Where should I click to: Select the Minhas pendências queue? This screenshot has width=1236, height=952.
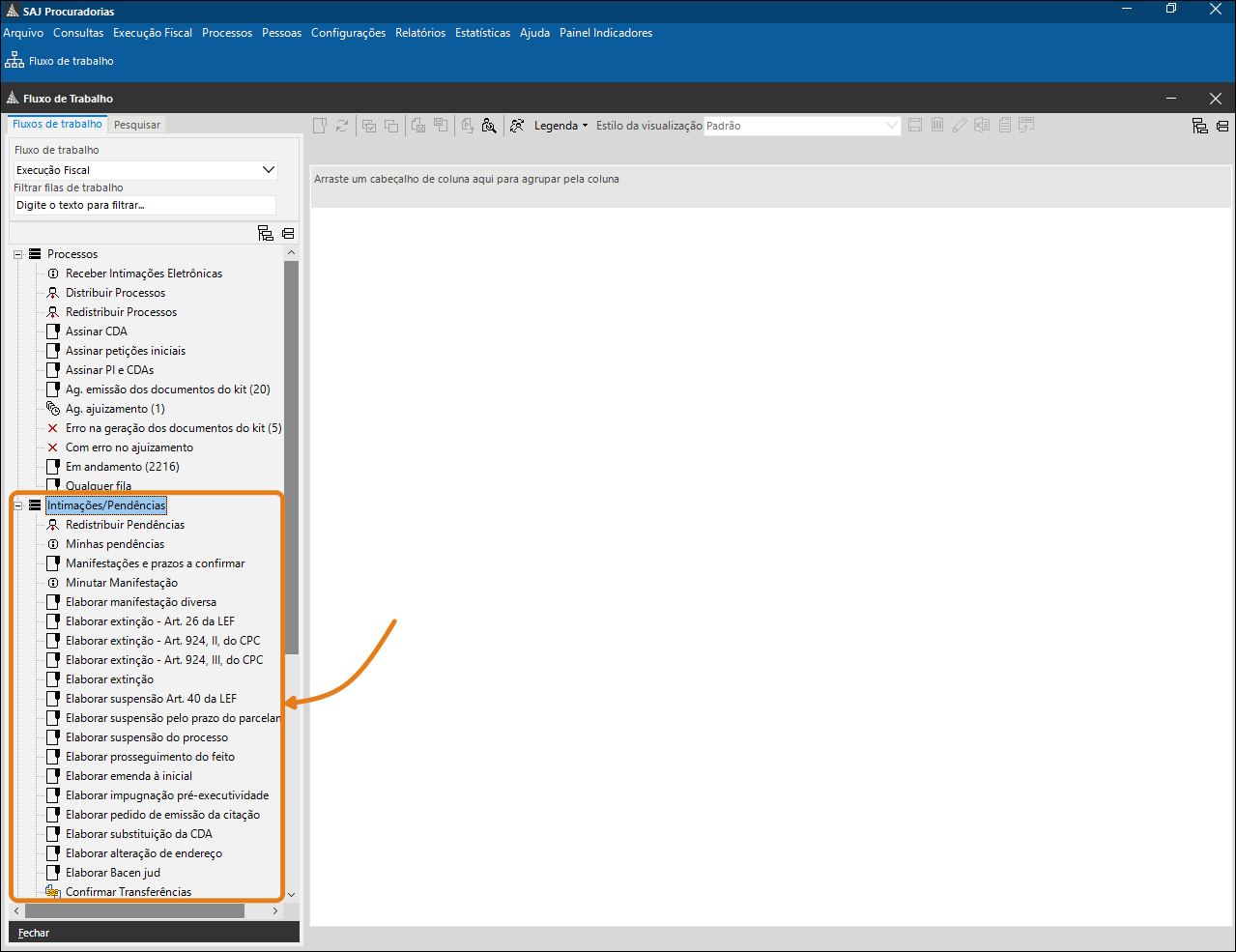pyautogui.click(x=115, y=544)
